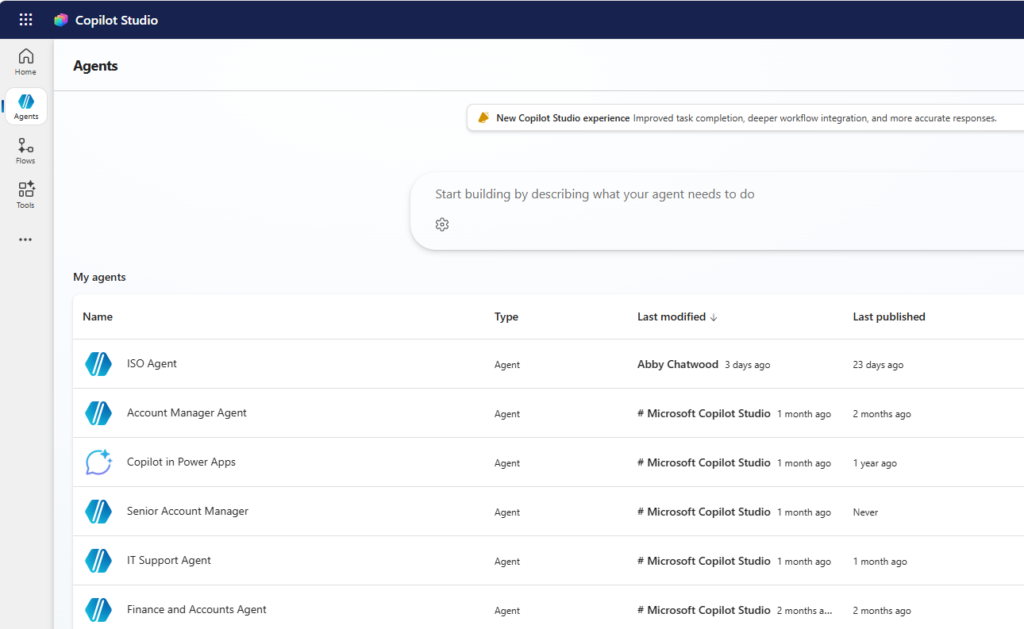This screenshot has height=629, width=1024.
Task: Sort by the Name column header
Action: pyautogui.click(x=97, y=317)
